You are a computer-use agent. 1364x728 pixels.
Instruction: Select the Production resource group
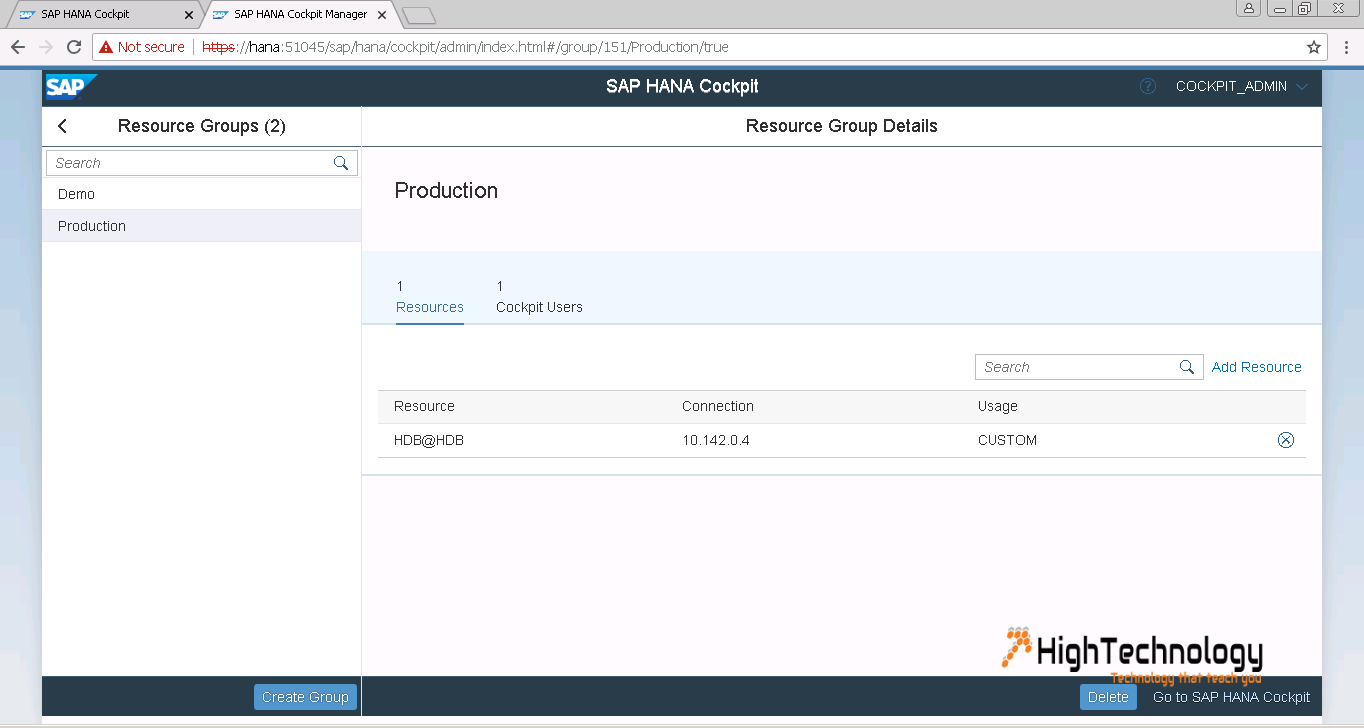click(201, 226)
